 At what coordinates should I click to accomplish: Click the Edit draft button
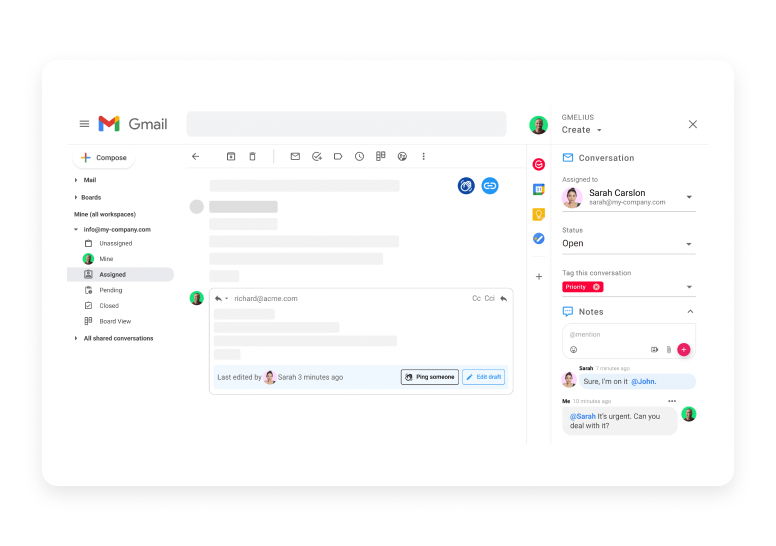pyautogui.click(x=483, y=377)
